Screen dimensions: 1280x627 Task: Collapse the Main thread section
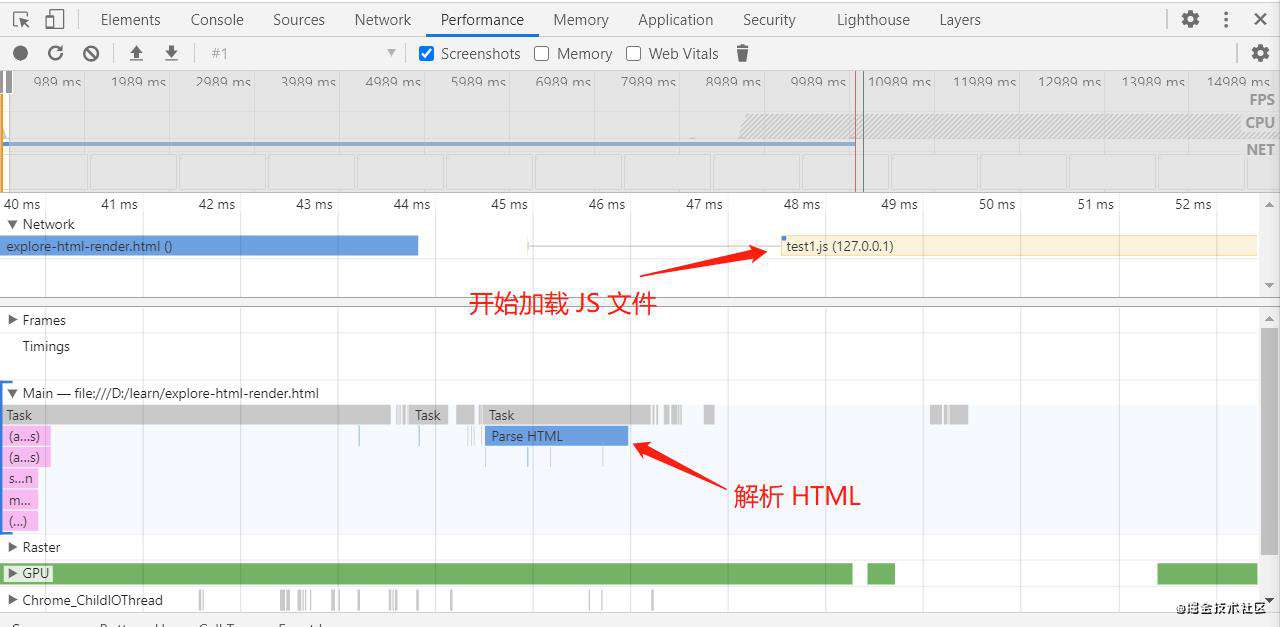(13, 393)
